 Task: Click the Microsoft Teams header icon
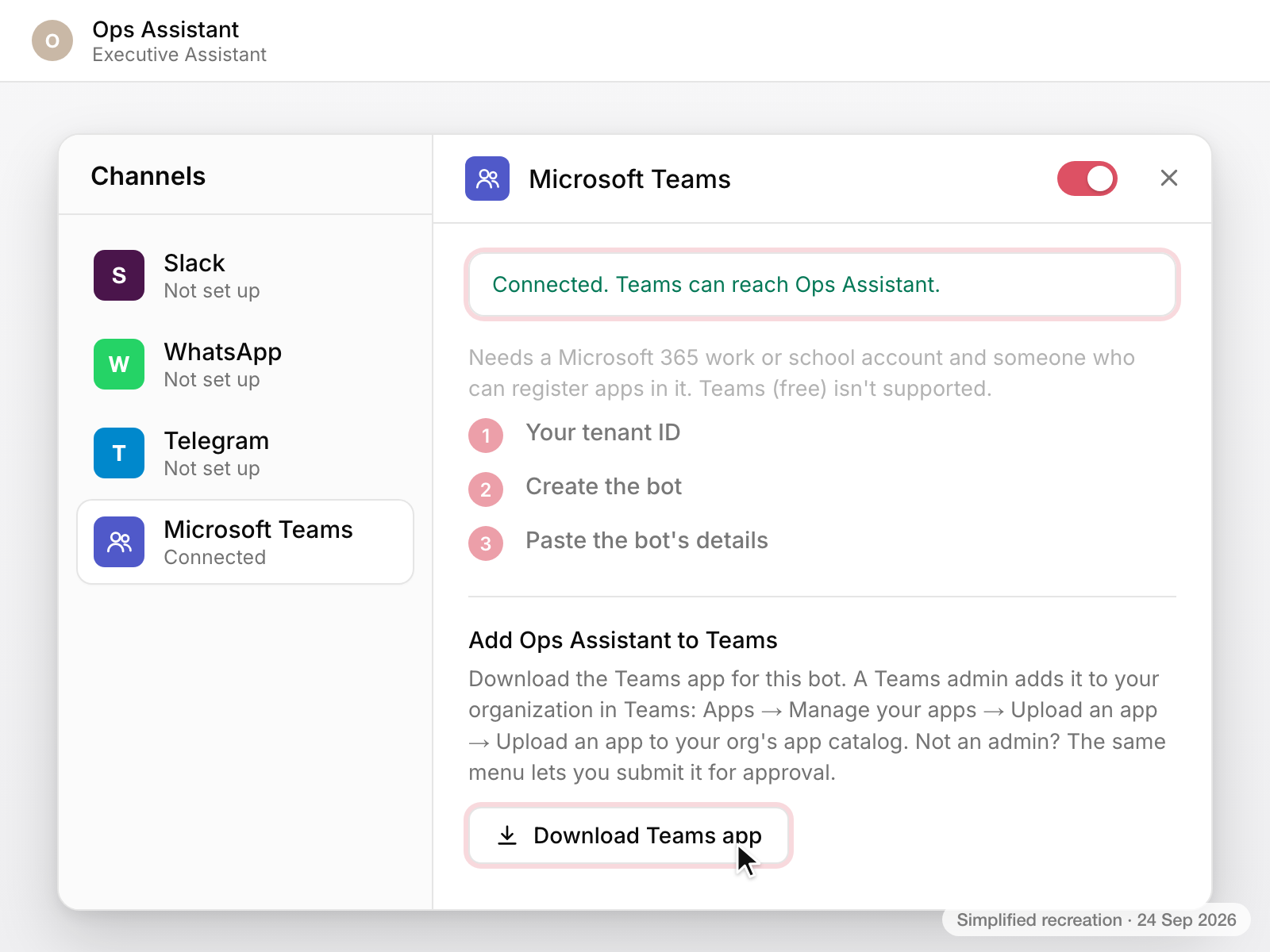tap(487, 178)
